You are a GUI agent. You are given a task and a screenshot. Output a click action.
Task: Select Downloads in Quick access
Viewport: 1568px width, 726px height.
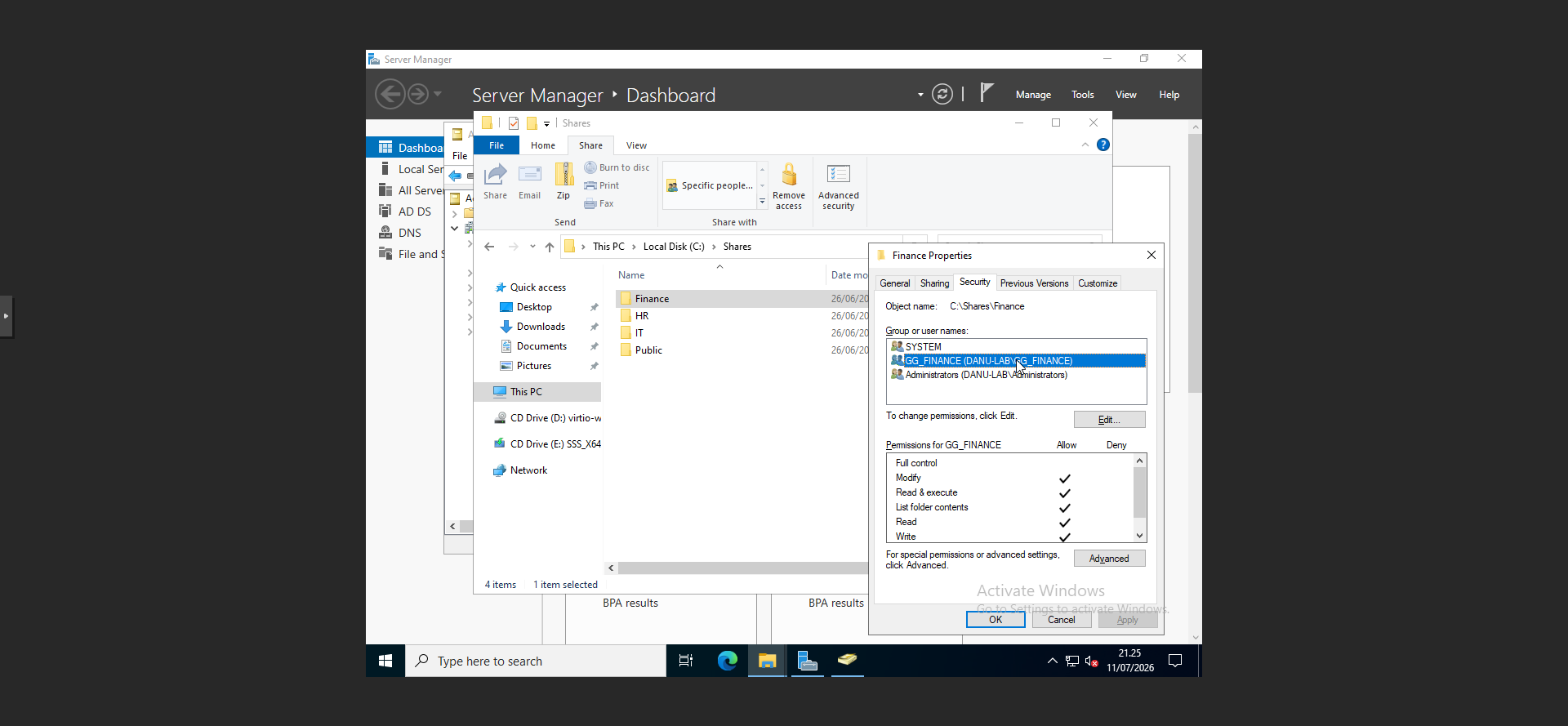click(x=541, y=327)
